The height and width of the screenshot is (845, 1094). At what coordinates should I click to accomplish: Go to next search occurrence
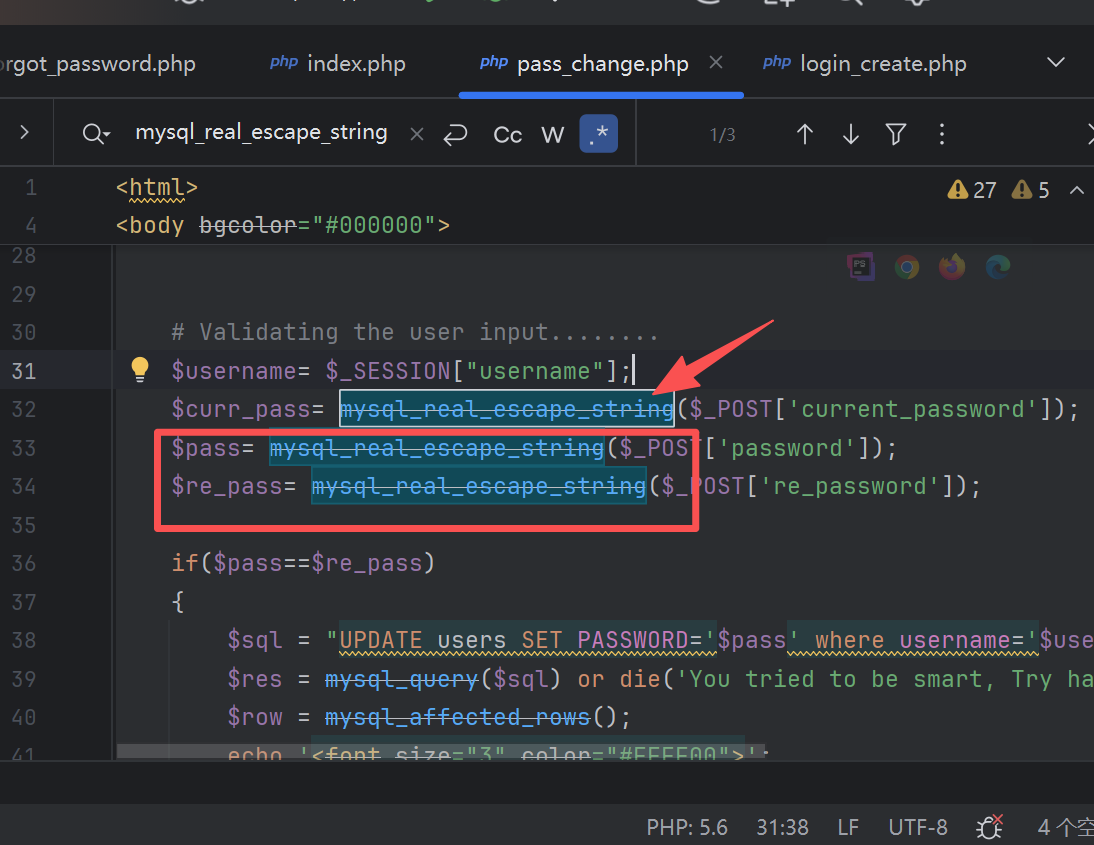coord(851,134)
